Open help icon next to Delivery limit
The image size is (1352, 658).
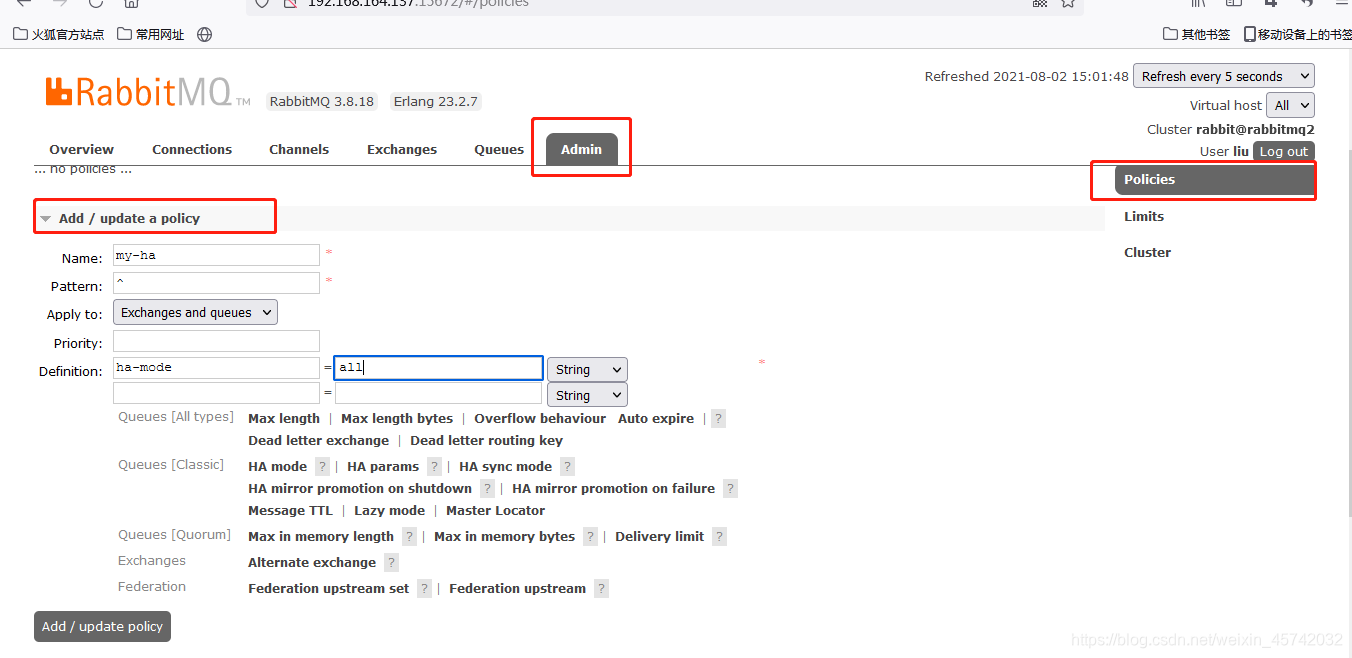[719, 537]
